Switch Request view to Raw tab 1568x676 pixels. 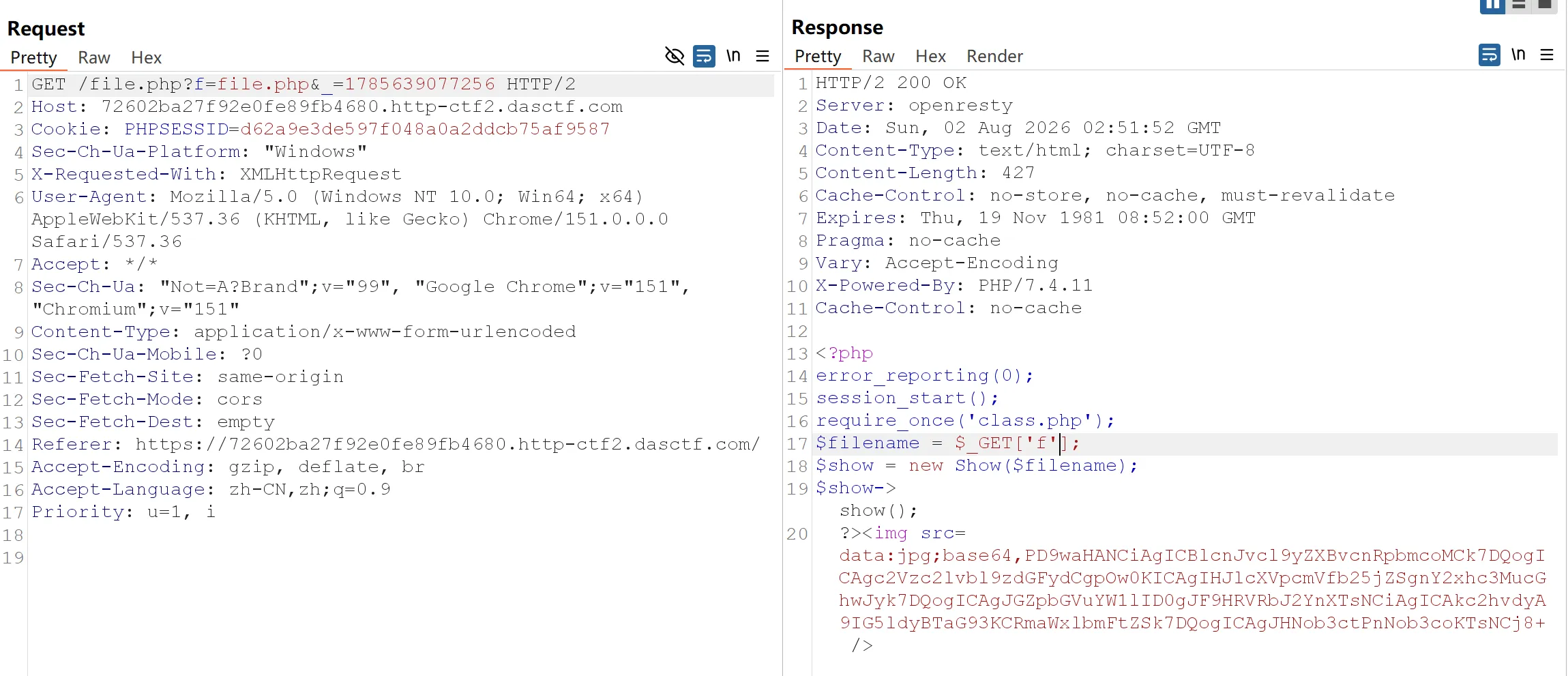pos(93,58)
